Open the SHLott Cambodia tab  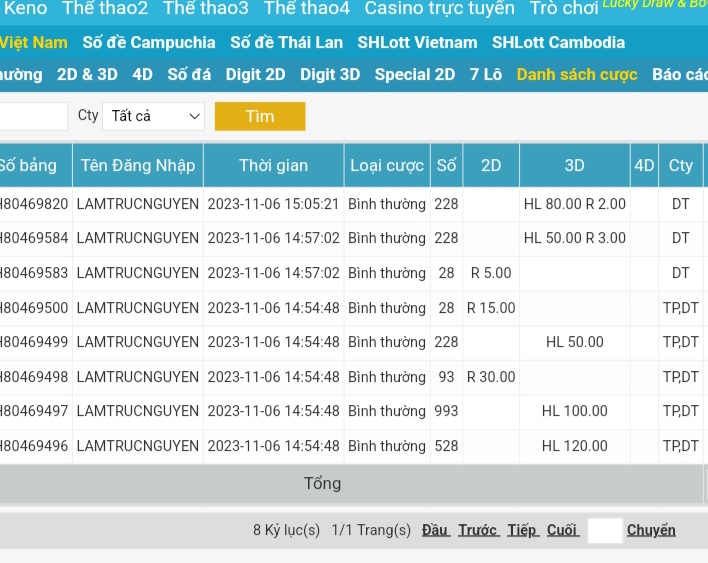pos(558,42)
